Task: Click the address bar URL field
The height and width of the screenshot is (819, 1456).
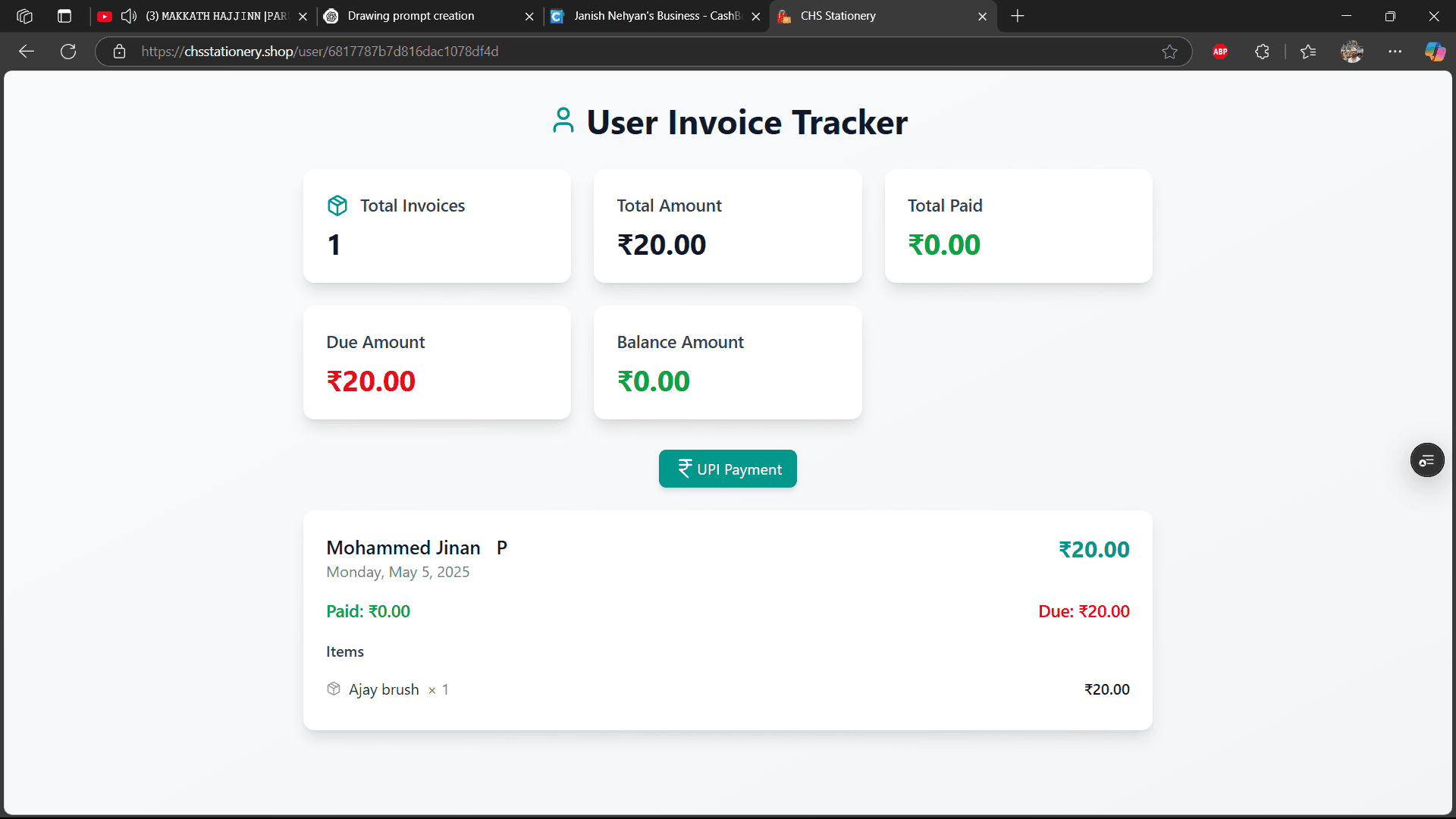Action: tap(645, 52)
